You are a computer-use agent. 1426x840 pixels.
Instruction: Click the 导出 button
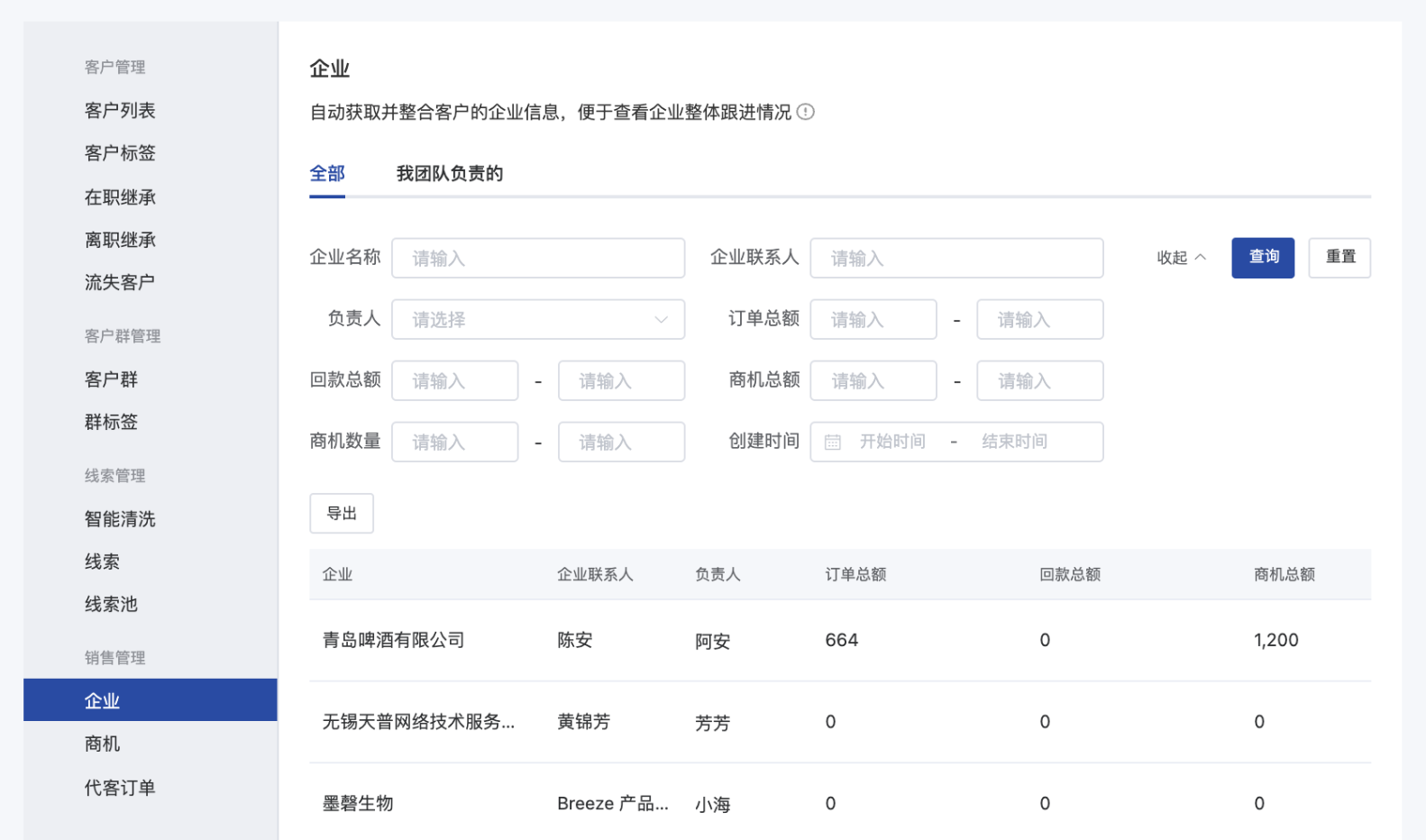click(342, 514)
